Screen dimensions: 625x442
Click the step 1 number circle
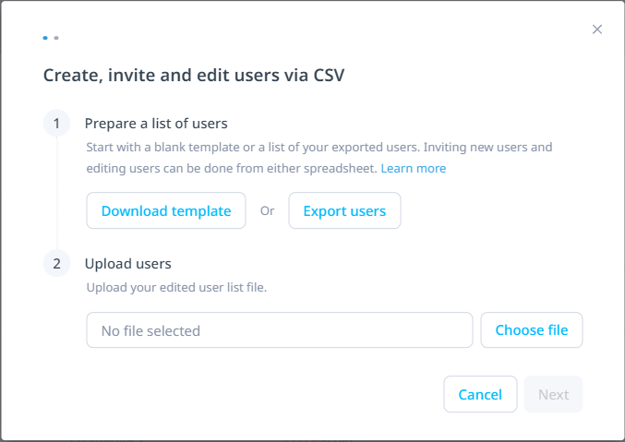(57, 123)
